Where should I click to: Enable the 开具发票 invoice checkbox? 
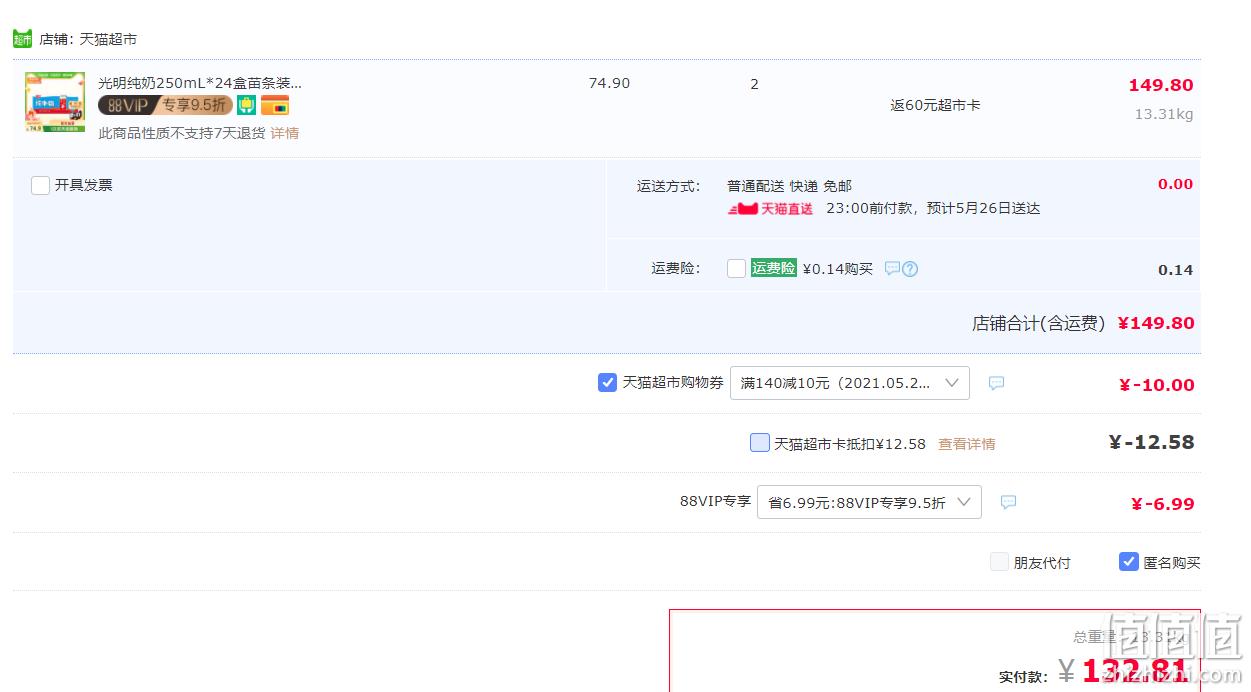click(x=41, y=185)
